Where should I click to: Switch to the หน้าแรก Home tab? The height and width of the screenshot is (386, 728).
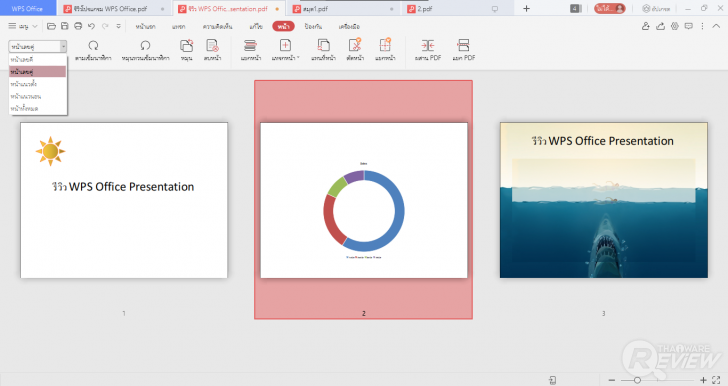[145, 26]
